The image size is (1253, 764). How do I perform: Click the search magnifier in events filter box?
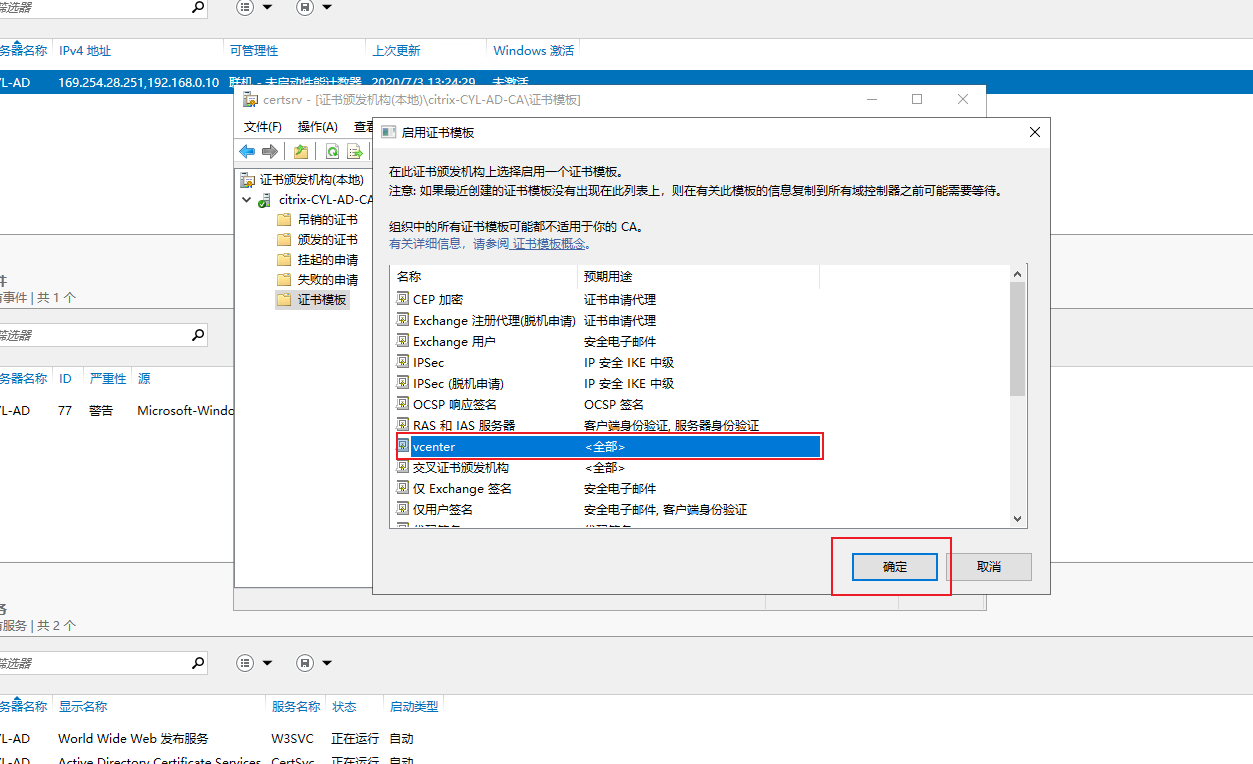(197, 335)
